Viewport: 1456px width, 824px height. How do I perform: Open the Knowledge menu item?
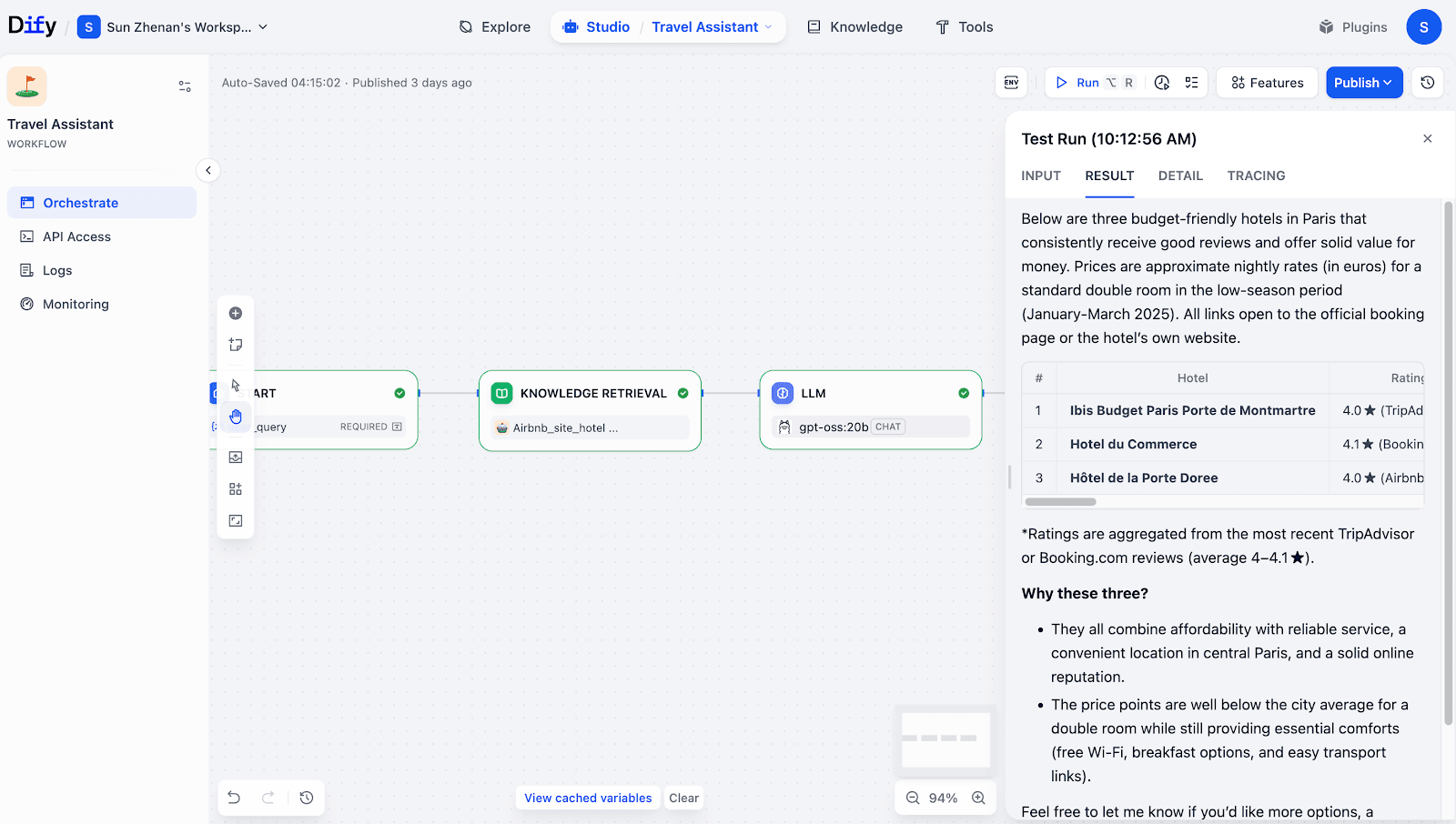855,27
